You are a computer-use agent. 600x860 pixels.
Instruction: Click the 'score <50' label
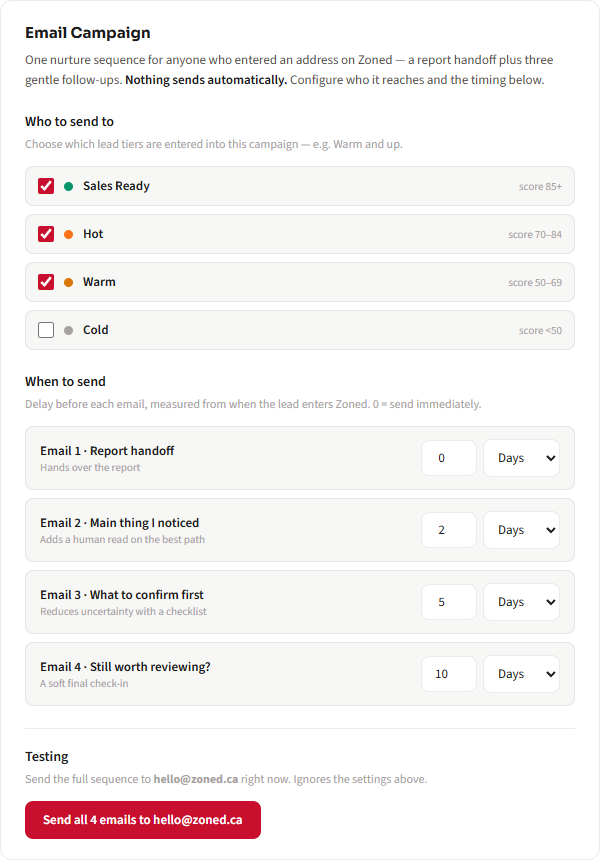540,330
